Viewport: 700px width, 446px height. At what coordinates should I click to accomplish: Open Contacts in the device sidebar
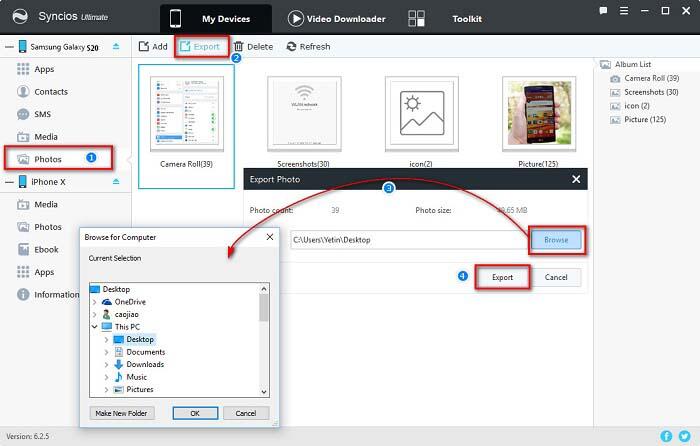coord(22,91)
